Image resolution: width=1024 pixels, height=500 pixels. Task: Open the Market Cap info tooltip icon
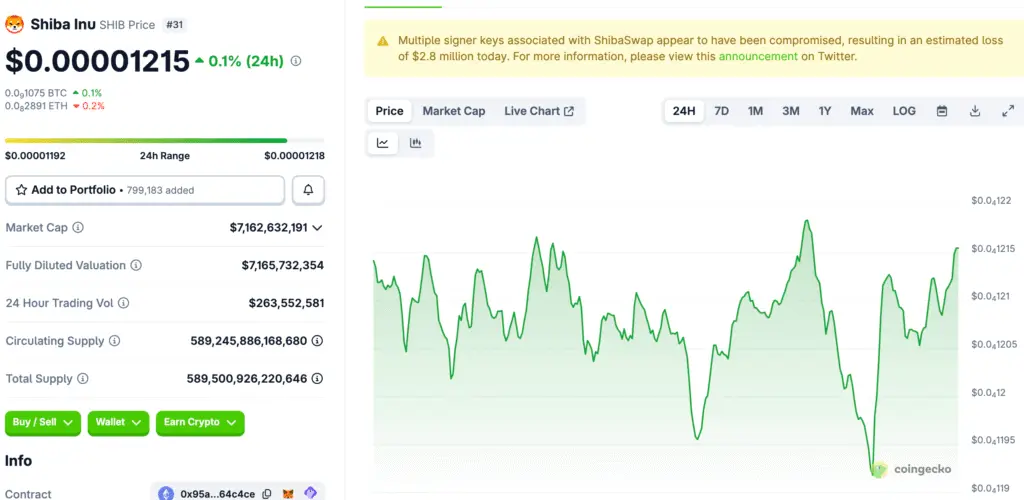(x=78, y=228)
